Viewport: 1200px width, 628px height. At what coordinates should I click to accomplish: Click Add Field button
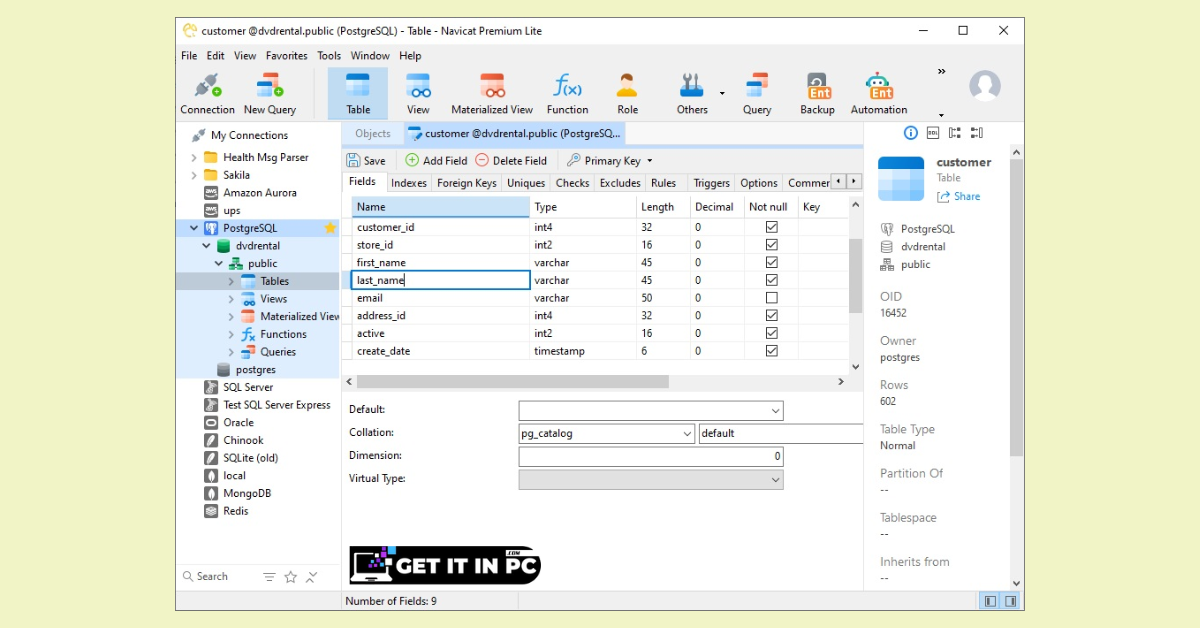(x=436, y=160)
